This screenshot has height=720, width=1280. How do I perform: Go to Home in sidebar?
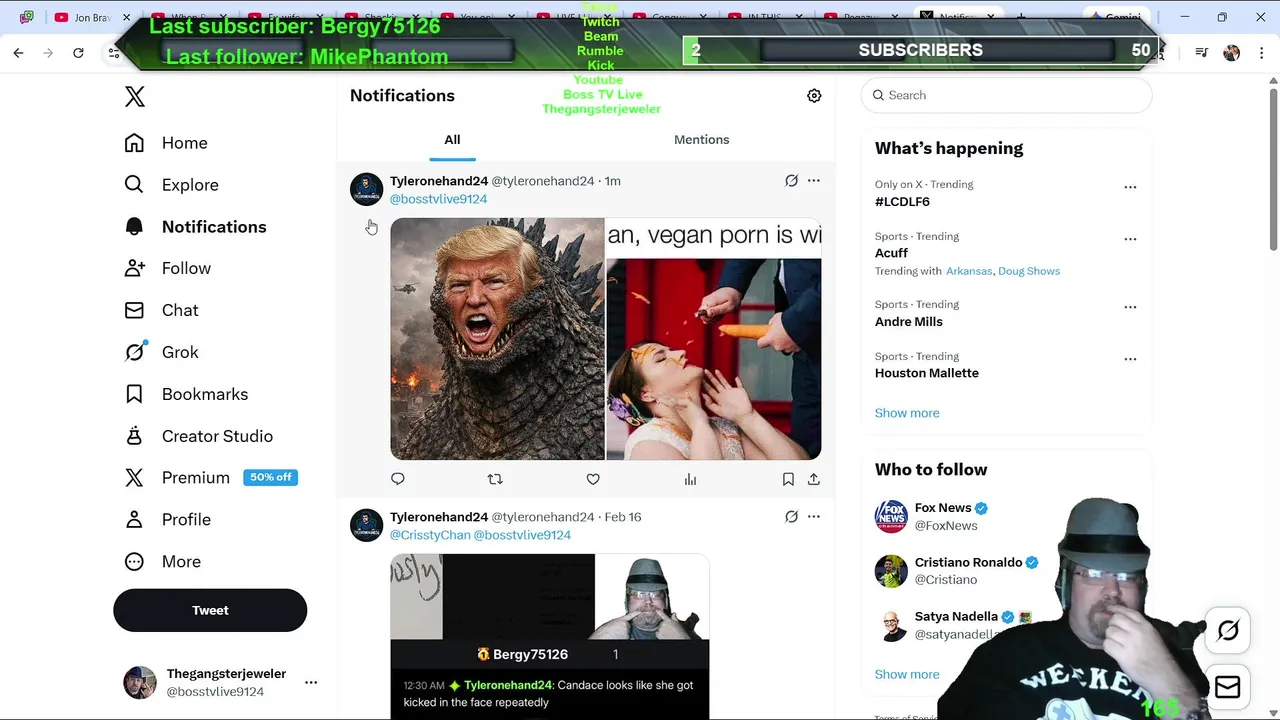(166, 143)
